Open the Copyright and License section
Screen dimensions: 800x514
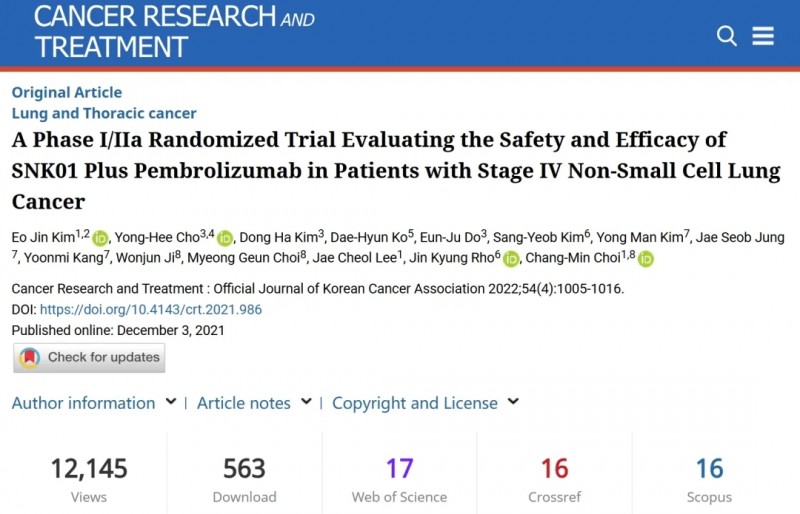[415, 403]
